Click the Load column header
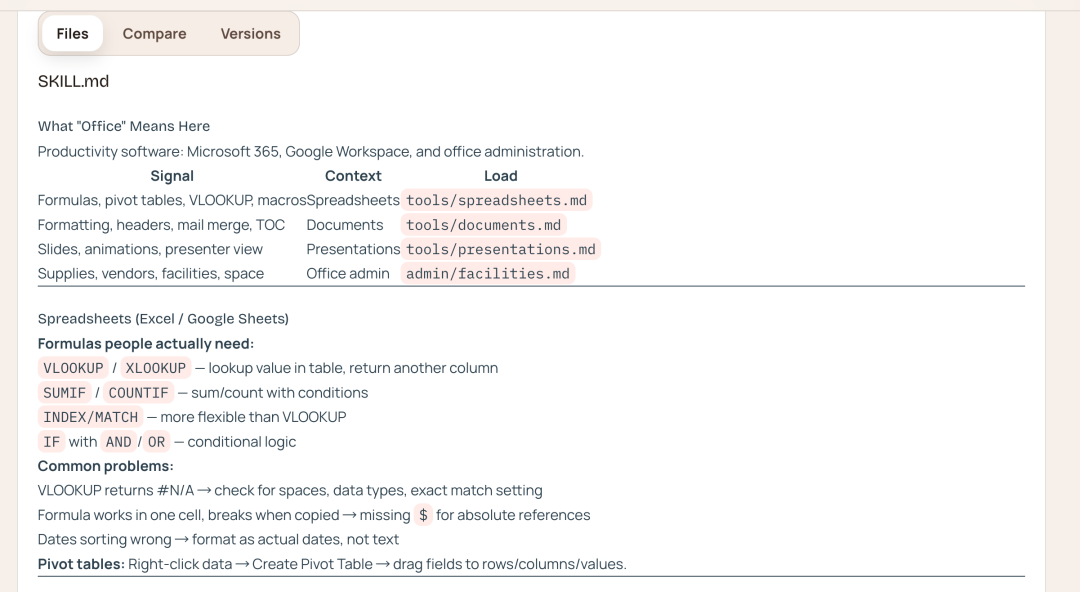1080x592 pixels. (x=500, y=176)
